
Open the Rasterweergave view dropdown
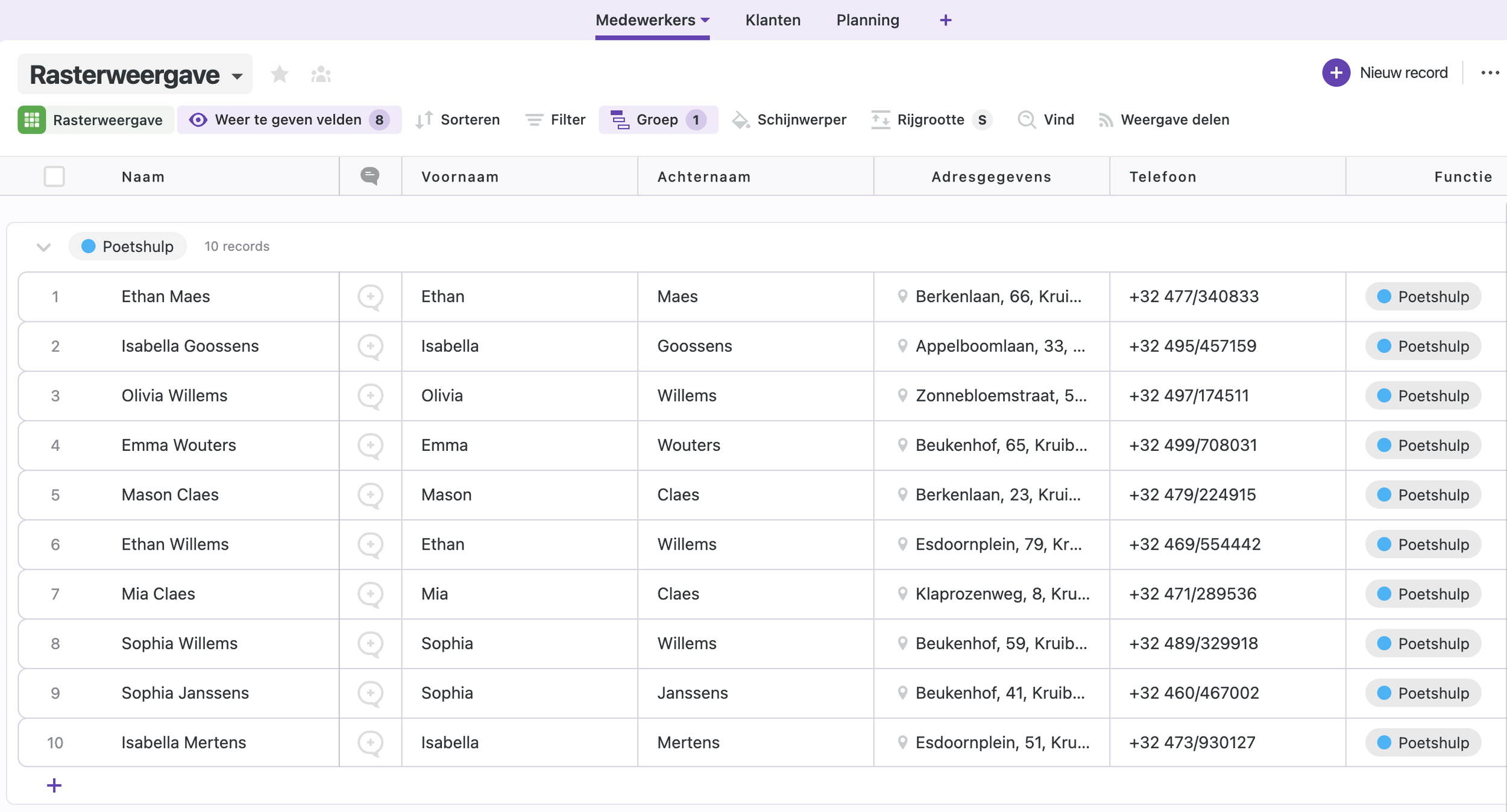[135, 75]
